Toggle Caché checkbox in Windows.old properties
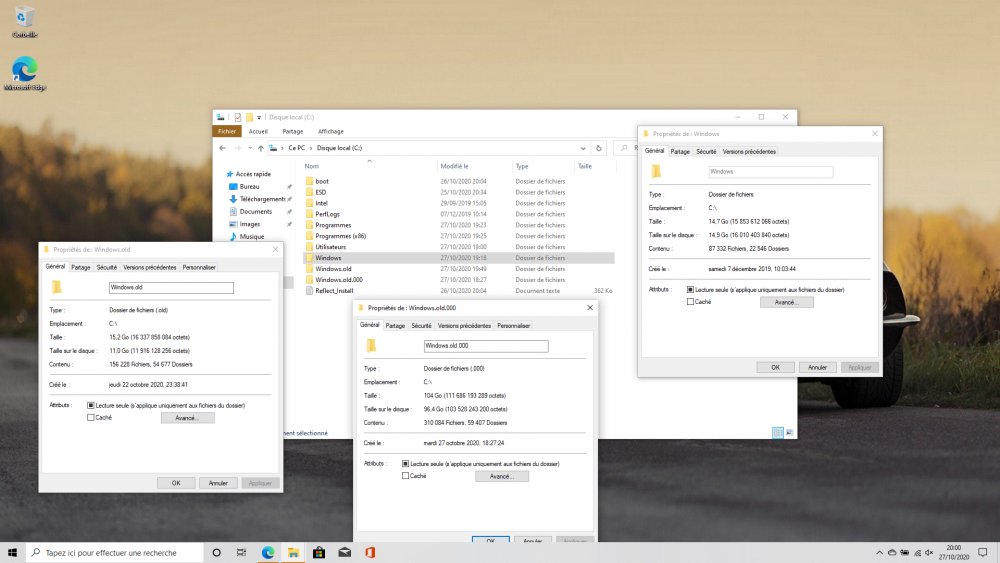Screen dimensions: 1000x563 [x=91, y=417]
